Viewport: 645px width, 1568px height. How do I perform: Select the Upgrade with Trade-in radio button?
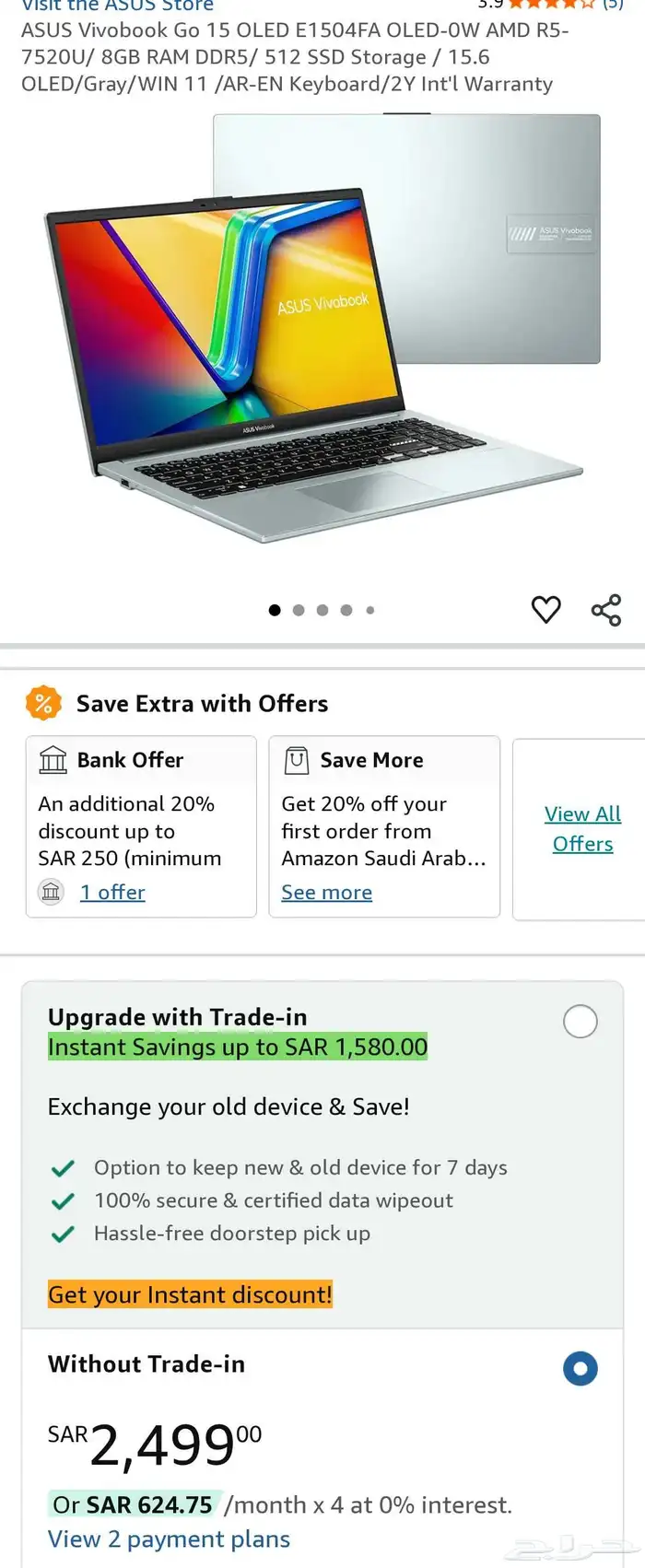pos(580,1021)
